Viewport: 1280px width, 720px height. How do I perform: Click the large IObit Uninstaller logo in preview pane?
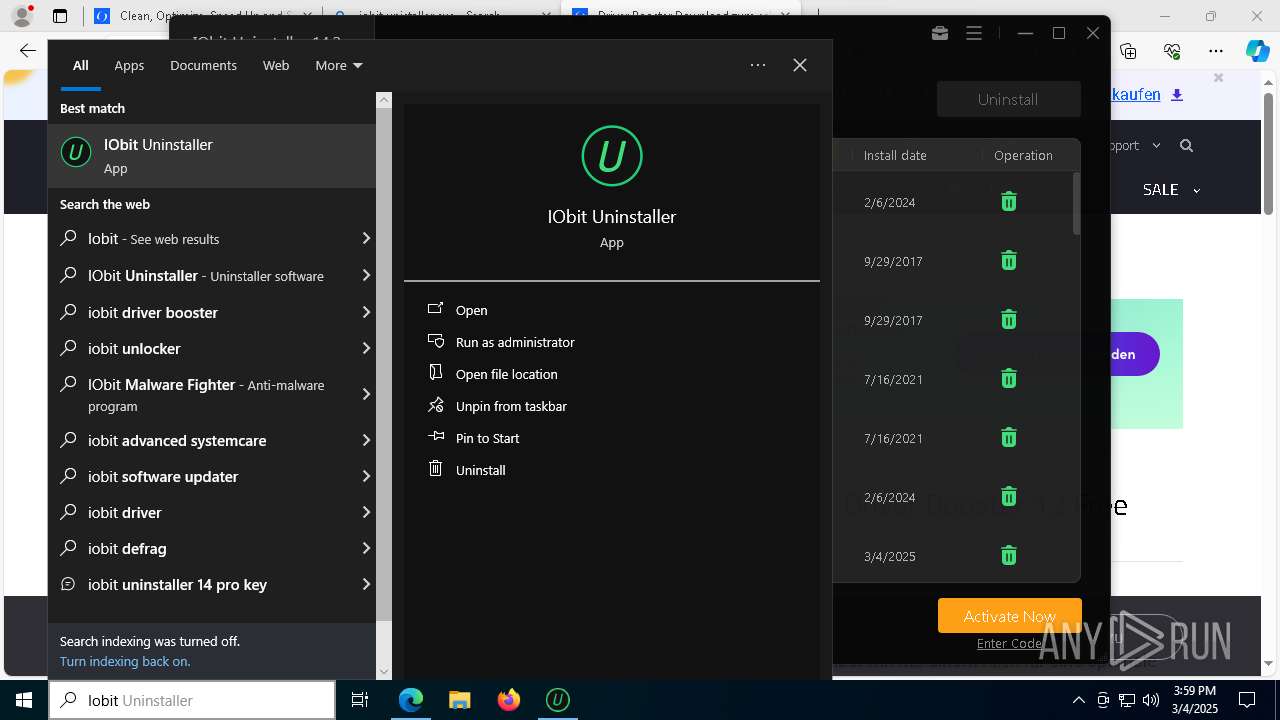611,156
